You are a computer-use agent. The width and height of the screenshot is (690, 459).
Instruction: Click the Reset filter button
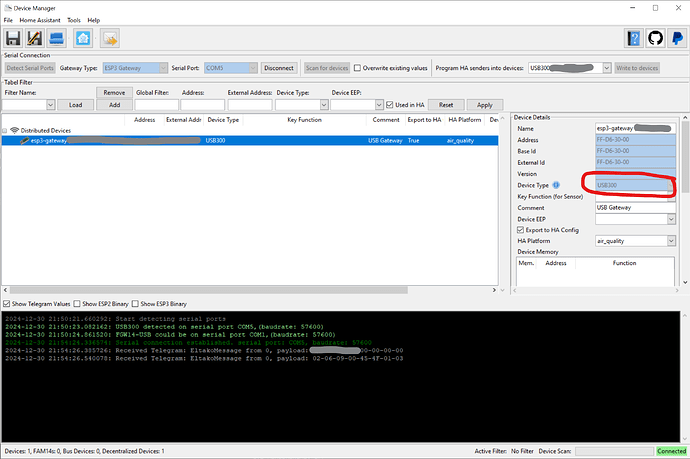[x=446, y=105]
